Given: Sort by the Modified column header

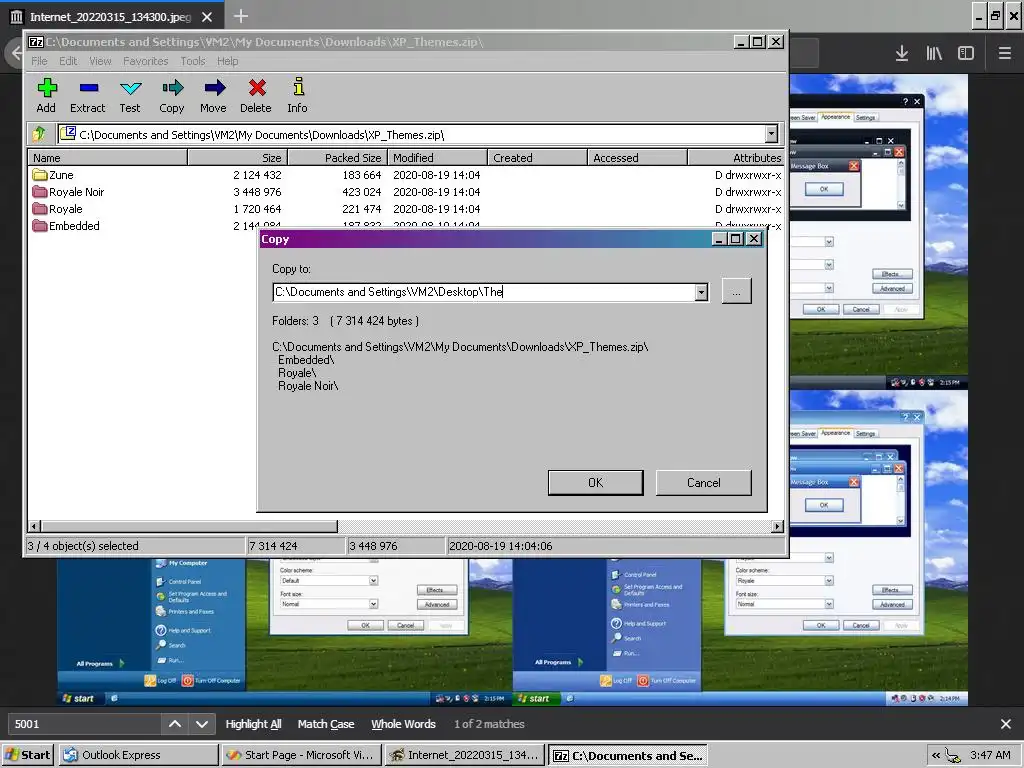Looking at the screenshot, I should (438, 157).
